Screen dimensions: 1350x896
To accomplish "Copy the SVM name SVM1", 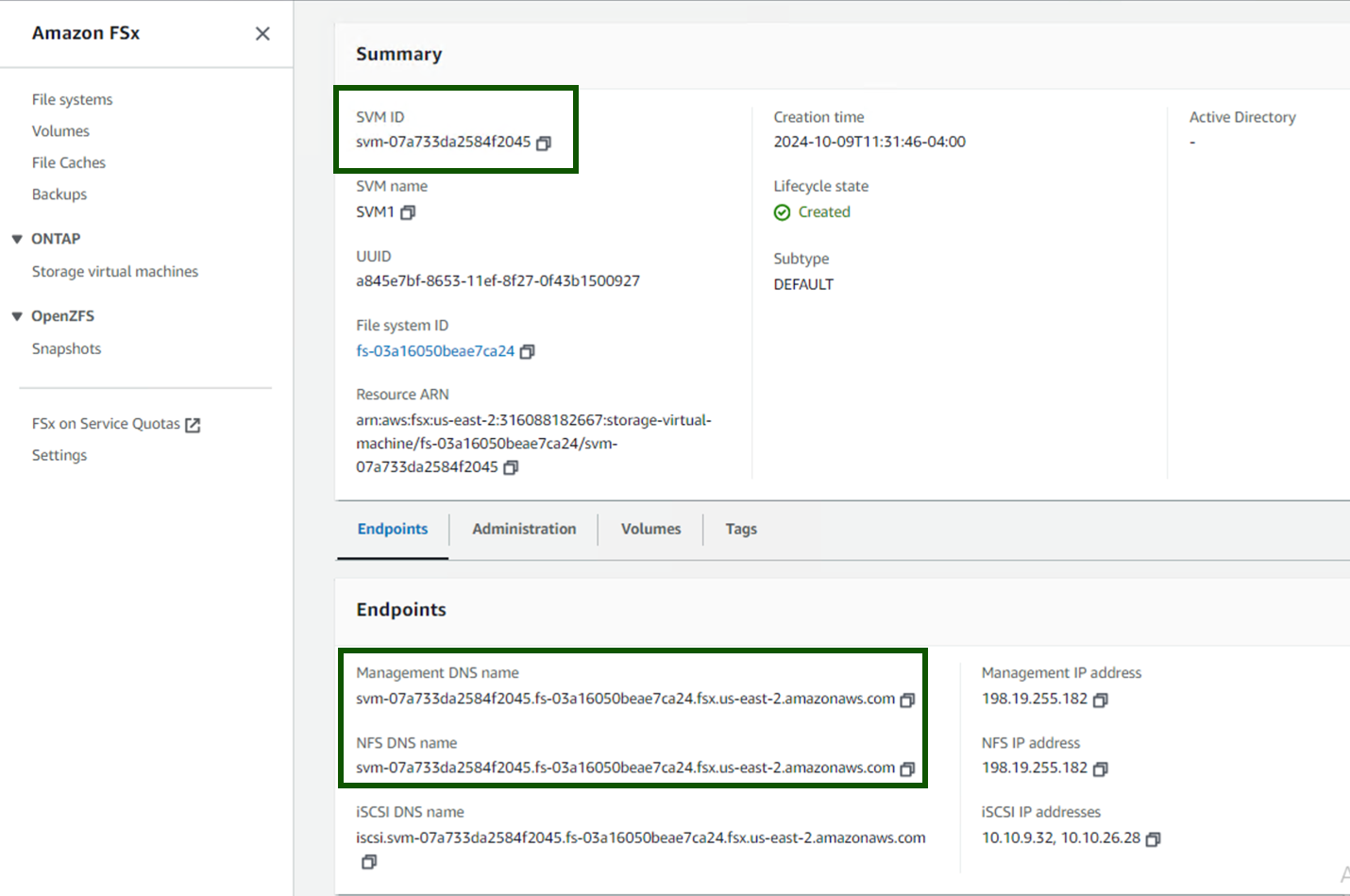I will click(x=408, y=212).
